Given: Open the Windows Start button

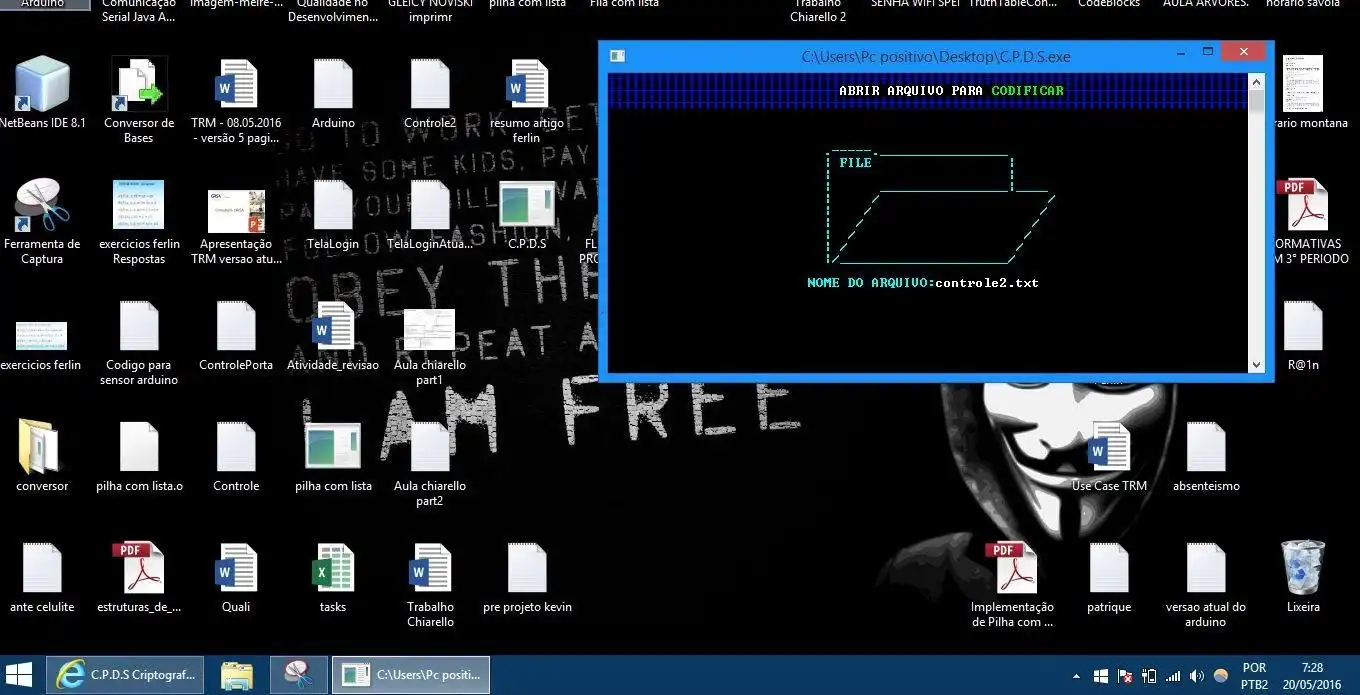Looking at the screenshot, I should 19,675.
